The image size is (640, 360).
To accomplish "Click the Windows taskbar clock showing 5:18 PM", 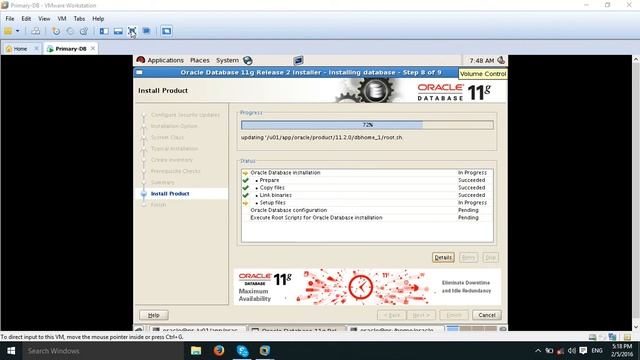I will click(622, 351).
